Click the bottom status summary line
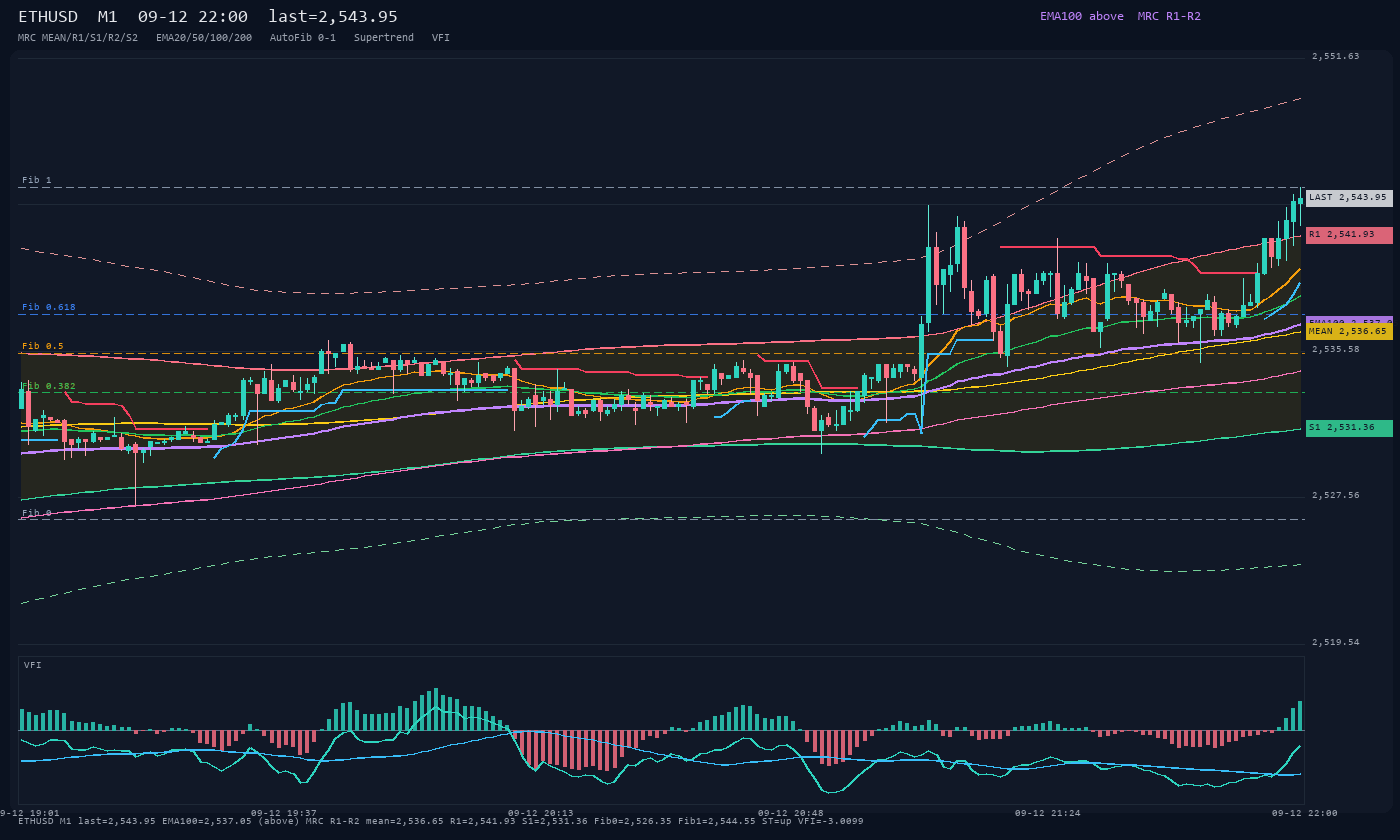 441,821
